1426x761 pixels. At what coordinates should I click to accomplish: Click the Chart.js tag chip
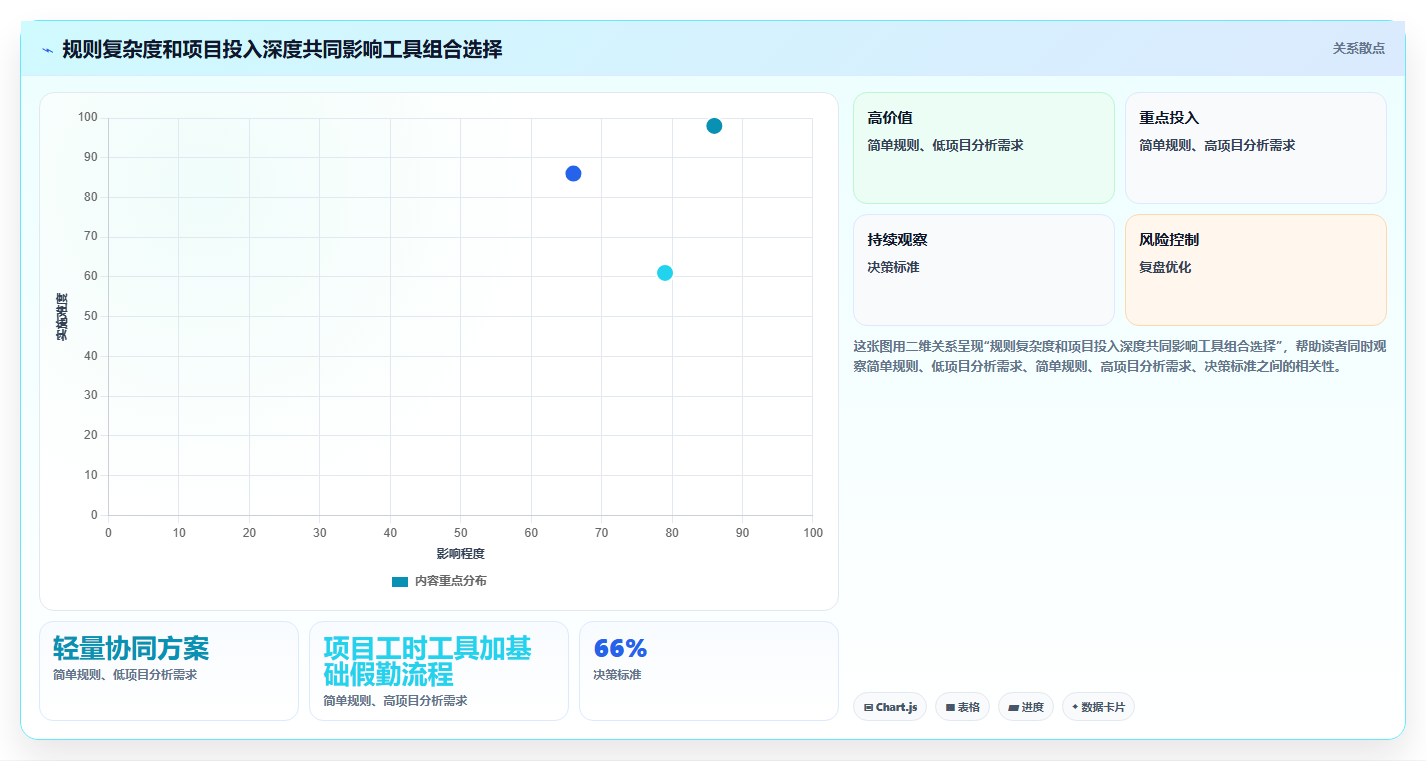click(890, 707)
